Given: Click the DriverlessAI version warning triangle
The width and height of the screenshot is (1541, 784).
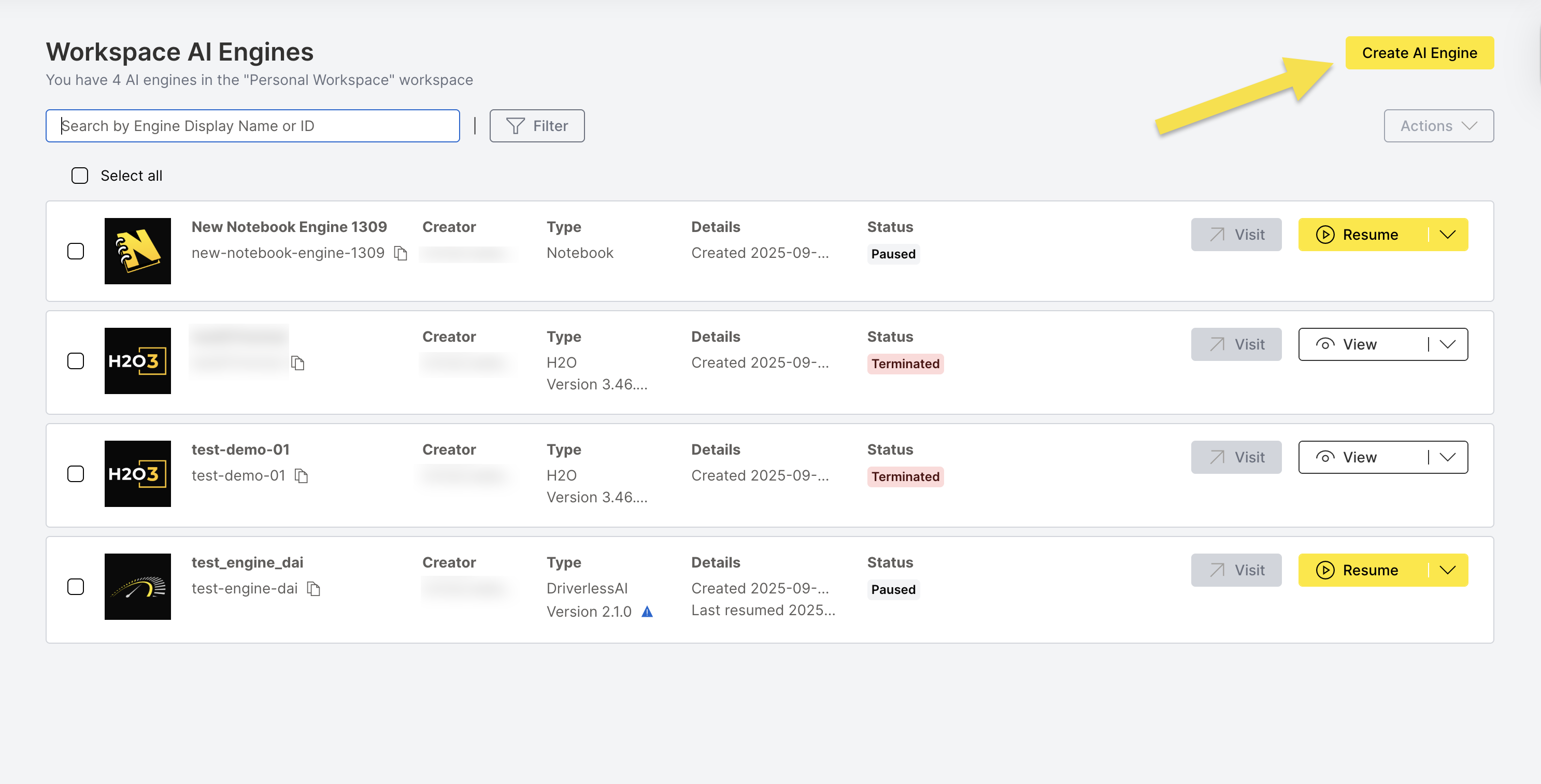Looking at the screenshot, I should [x=647, y=612].
